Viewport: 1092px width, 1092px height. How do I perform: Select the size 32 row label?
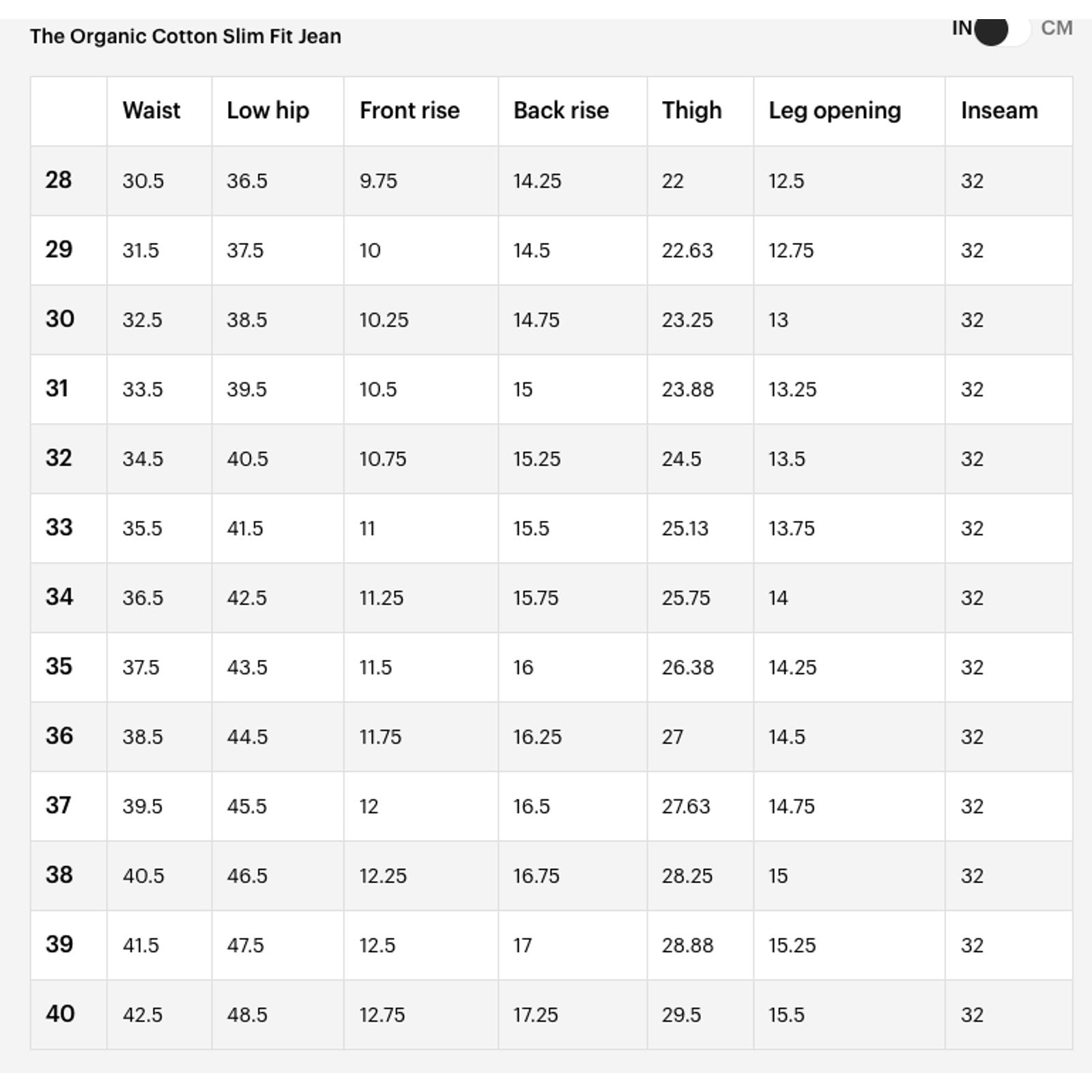pyautogui.click(x=59, y=458)
